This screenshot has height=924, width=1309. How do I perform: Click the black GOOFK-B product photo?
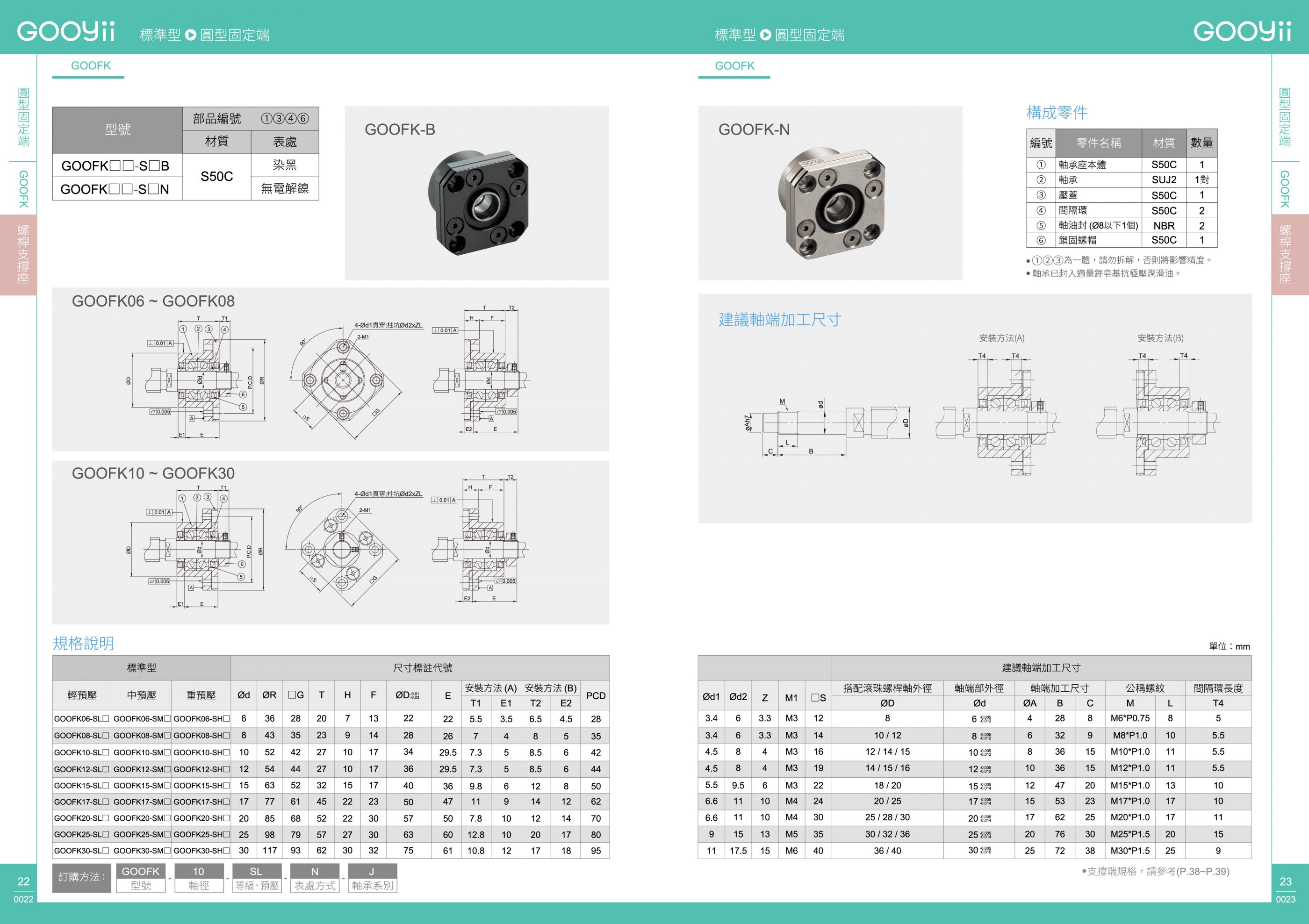click(x=478, y=202)
